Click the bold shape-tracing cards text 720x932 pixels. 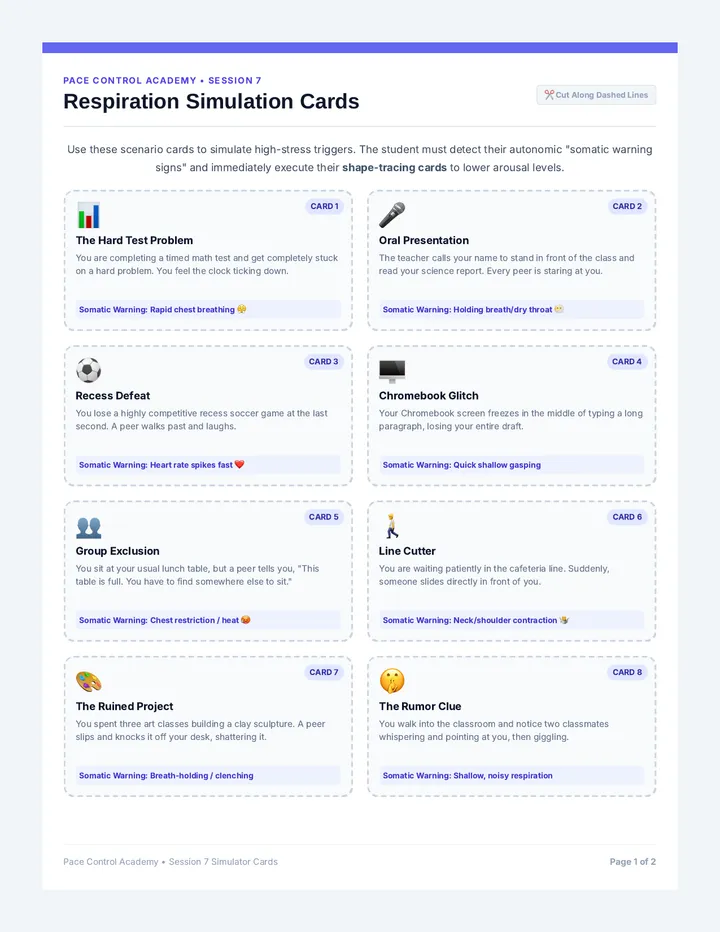[x=394, y=168]
